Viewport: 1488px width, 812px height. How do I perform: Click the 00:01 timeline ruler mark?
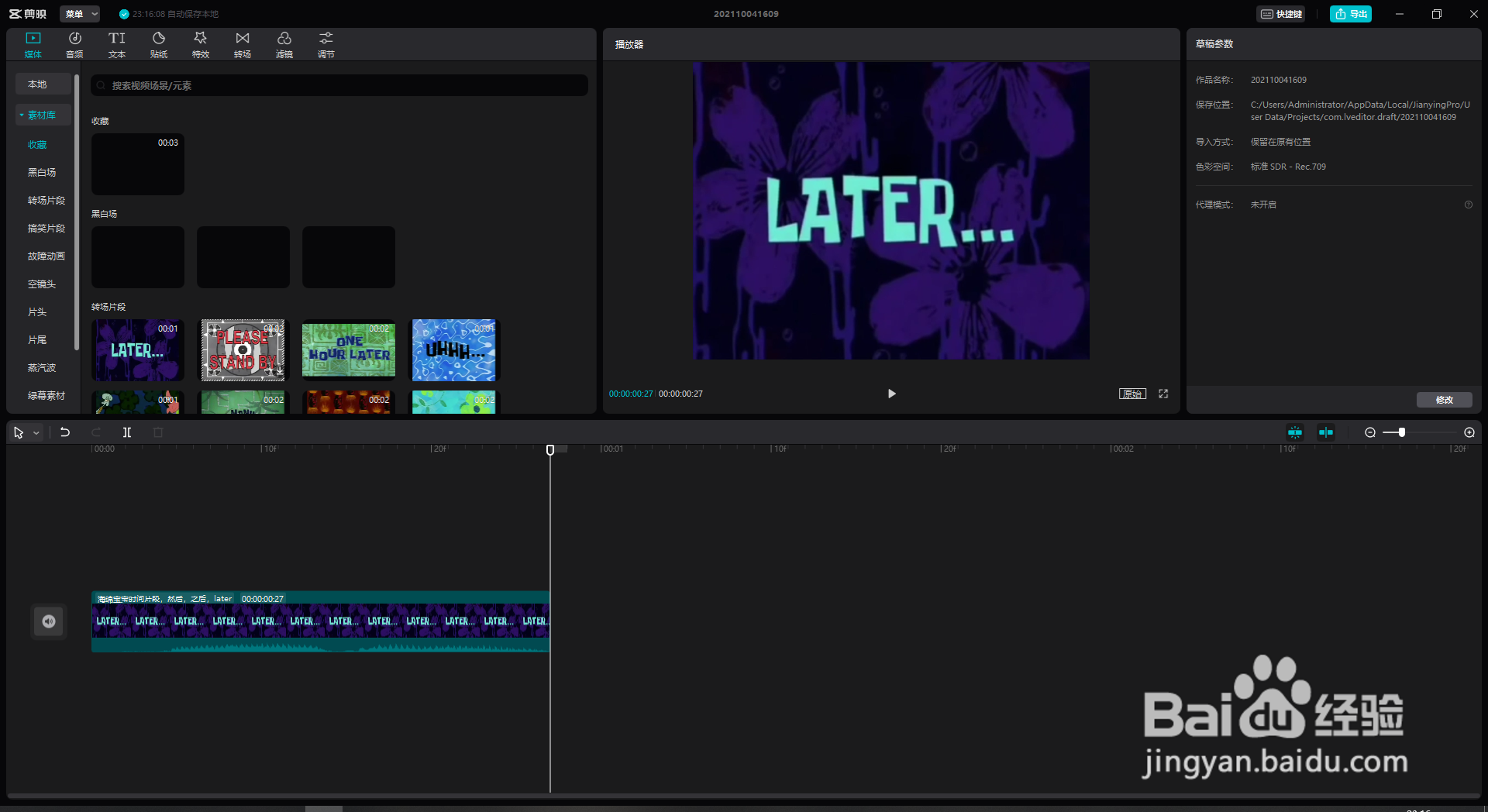(x=611, y=449)
